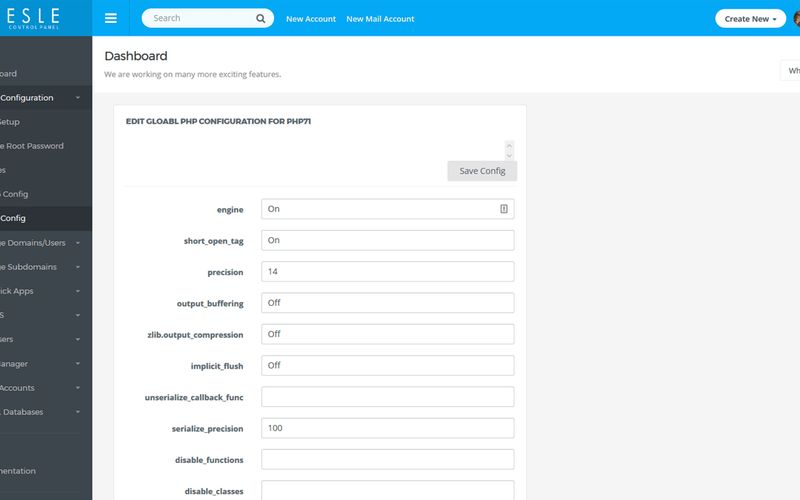This screenshot has height=500, width=800.
Task: Open the Create New dropdown
Action: 750,18
